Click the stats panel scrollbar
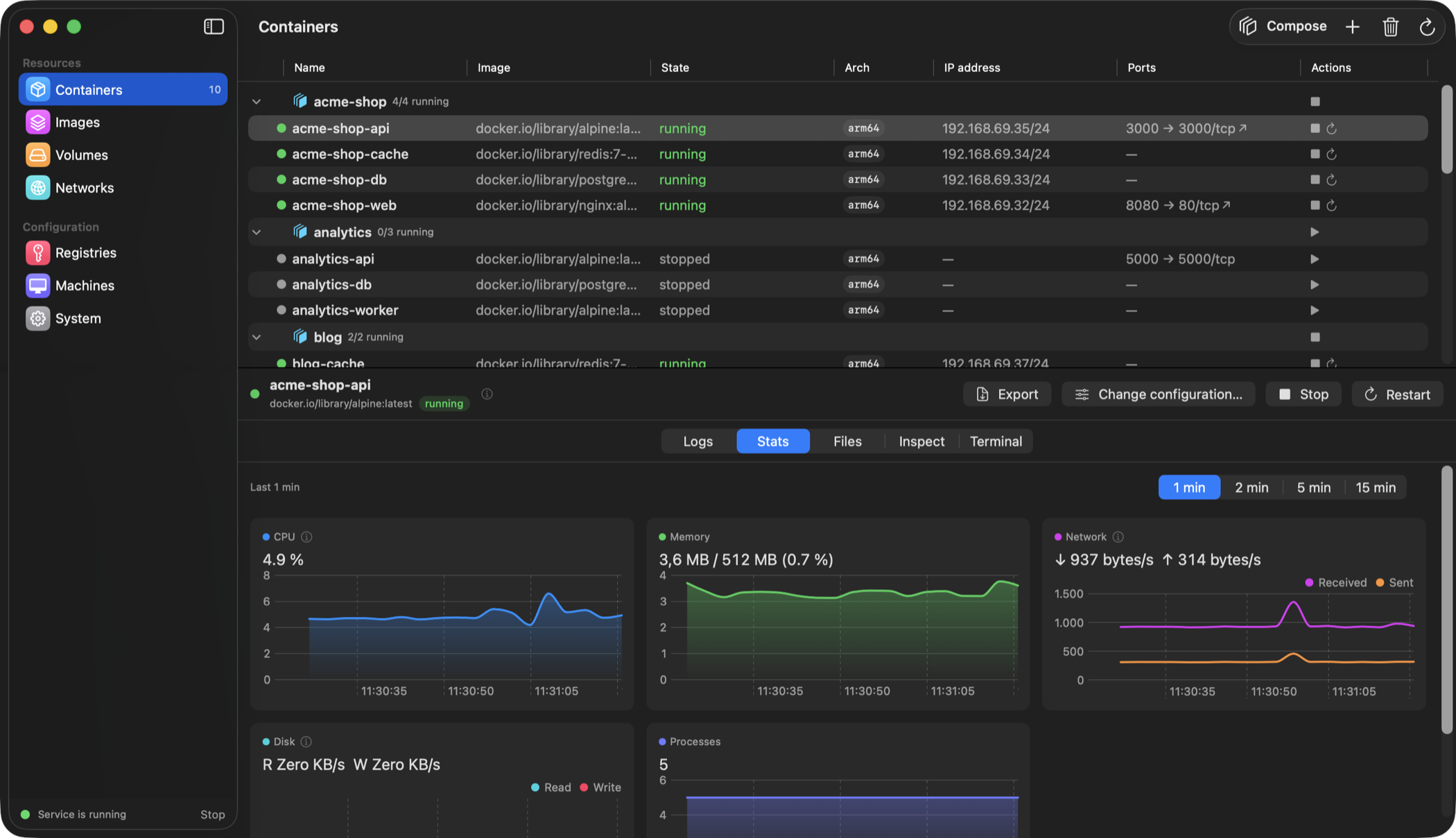The image size is (1456, 838). 1446,600
